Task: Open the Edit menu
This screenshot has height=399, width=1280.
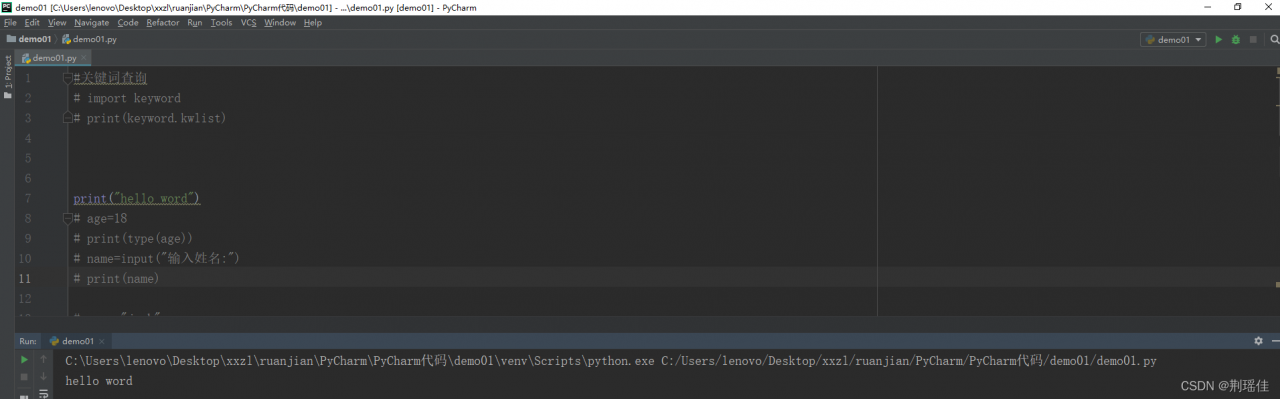Action: point(32,22)
